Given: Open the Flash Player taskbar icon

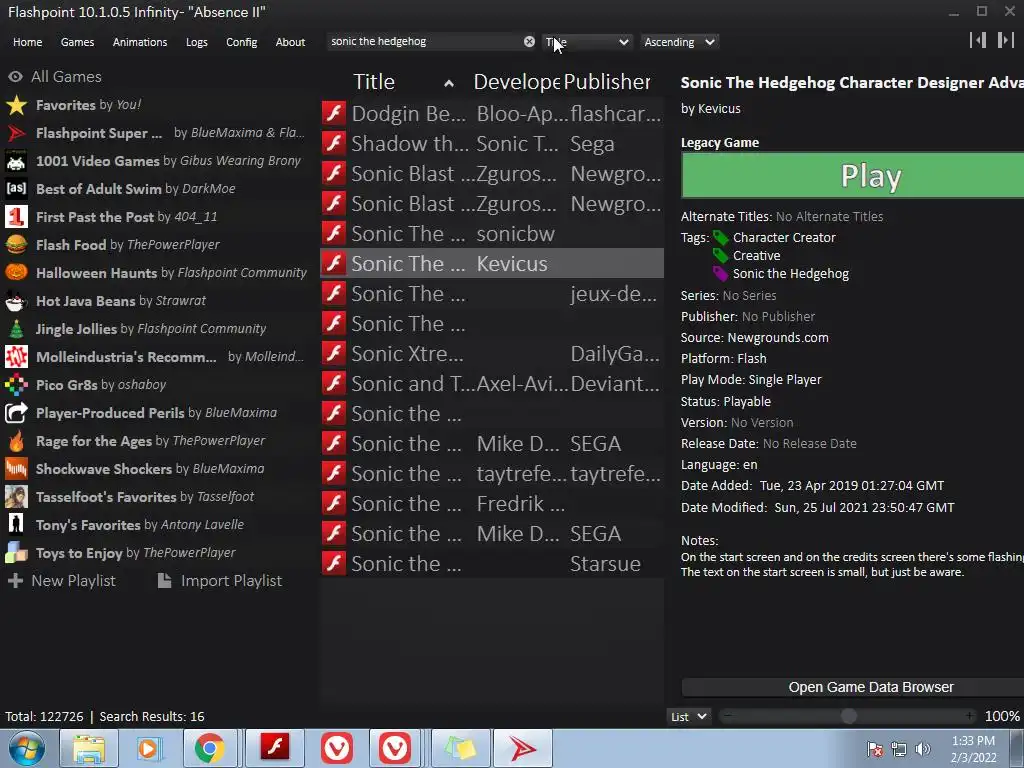Looking at the screenshot, I should pyautogui.click(x=275, y=748).
